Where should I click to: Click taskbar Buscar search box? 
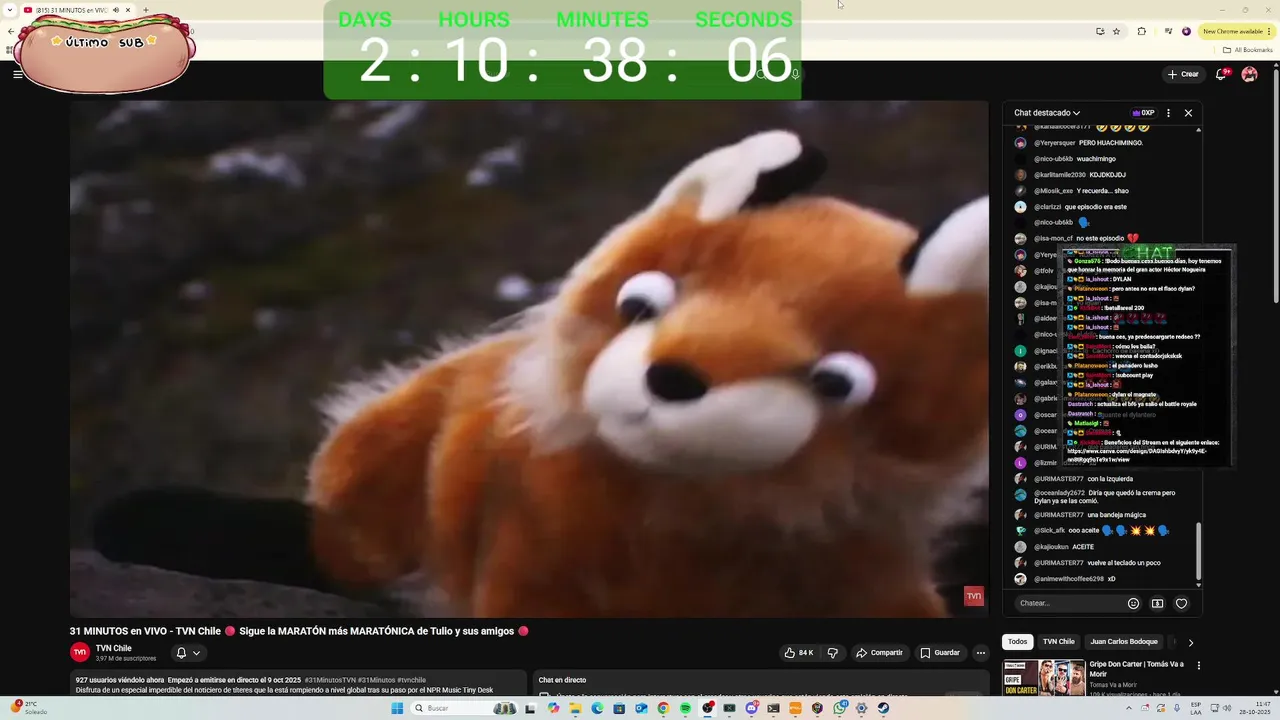click(x=463, y=708)
